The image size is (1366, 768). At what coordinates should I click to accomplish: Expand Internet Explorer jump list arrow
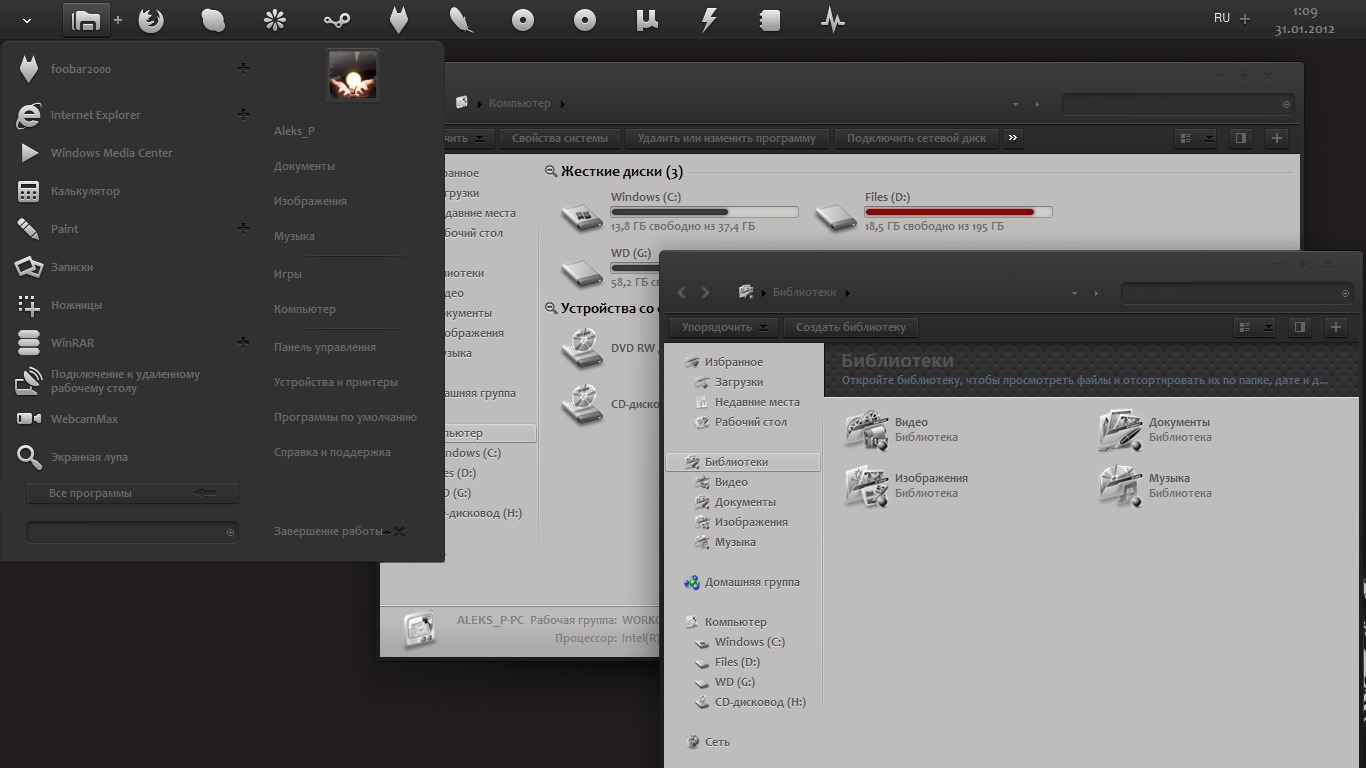tap(242, 114)
